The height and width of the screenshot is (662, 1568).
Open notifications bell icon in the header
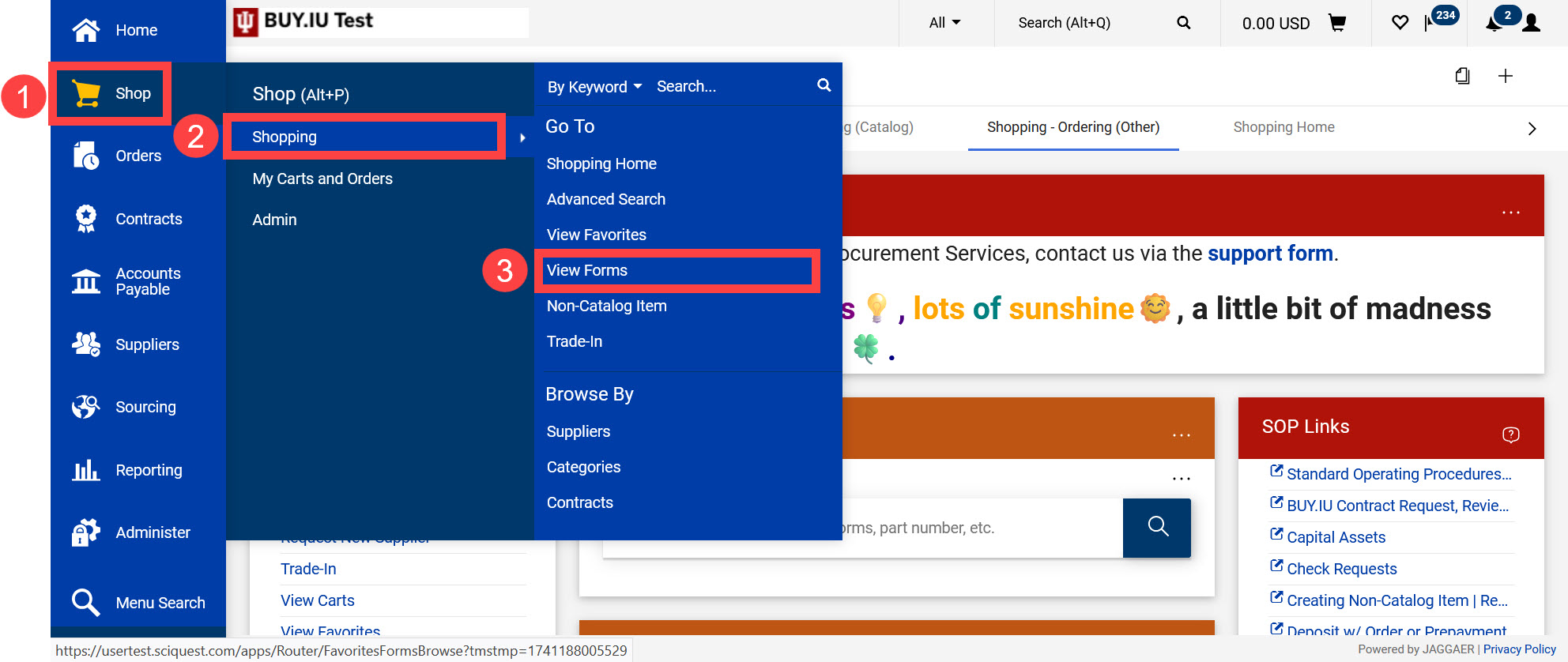[1494, 23]
